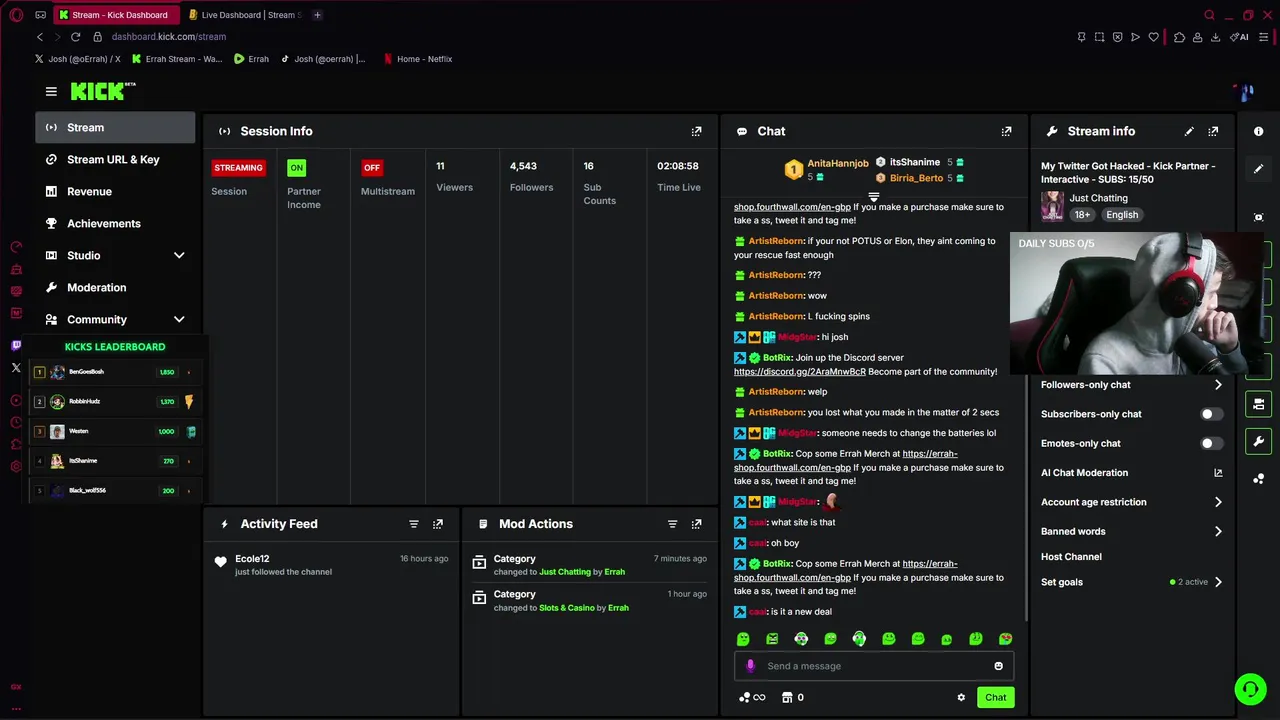Viewport: 1280px width, 720px height.
Task: Open Account age restriction settings
Action: 1131,502
